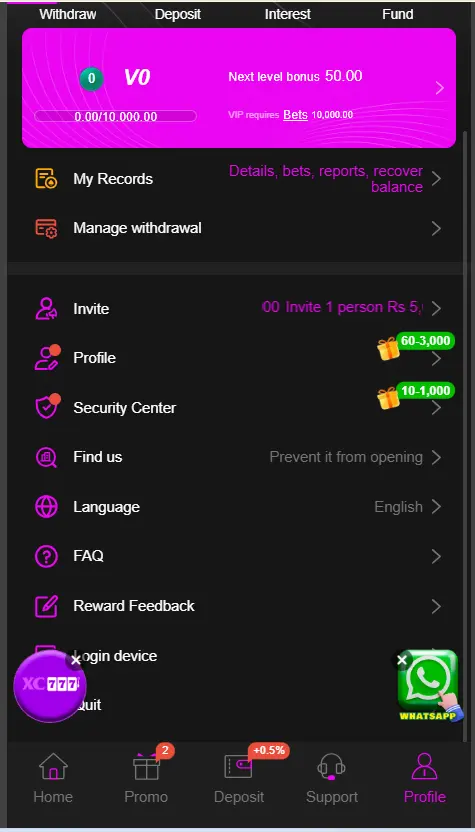Open the Security Center shield icon
This screenshot has width=475, height=832.
click(46, 407)
